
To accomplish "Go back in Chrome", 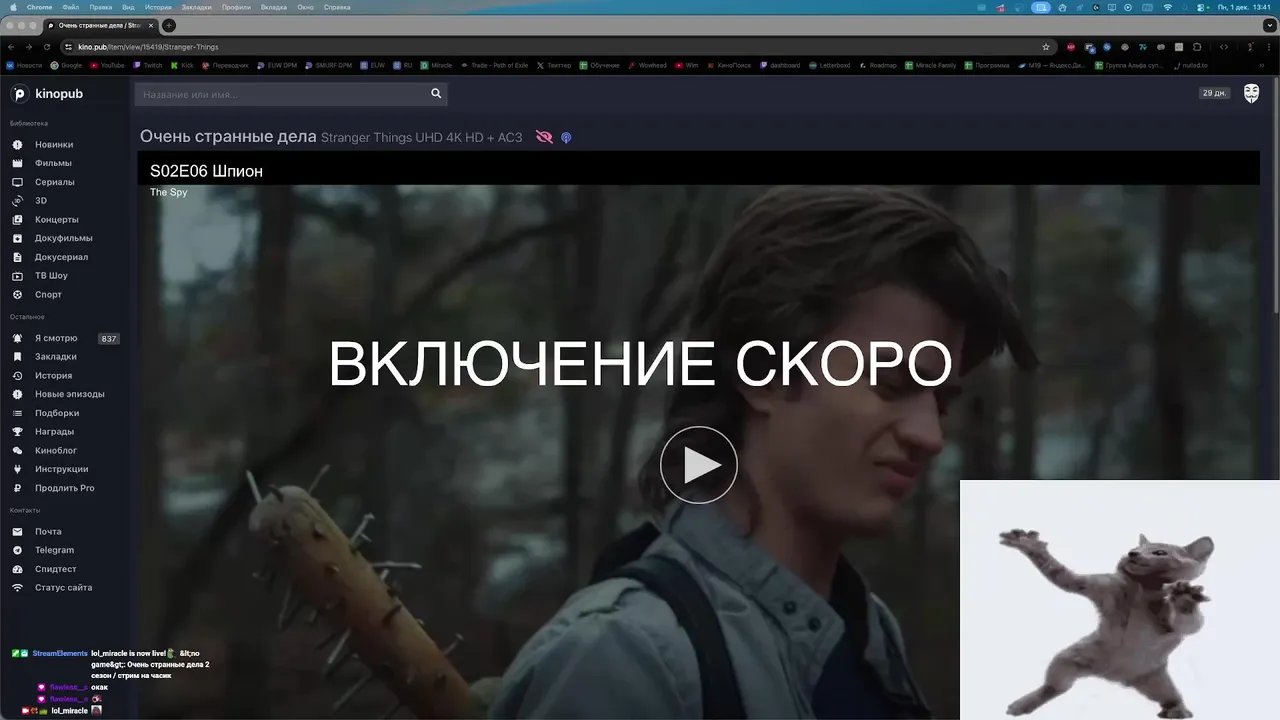I will [x=11, y=47].
